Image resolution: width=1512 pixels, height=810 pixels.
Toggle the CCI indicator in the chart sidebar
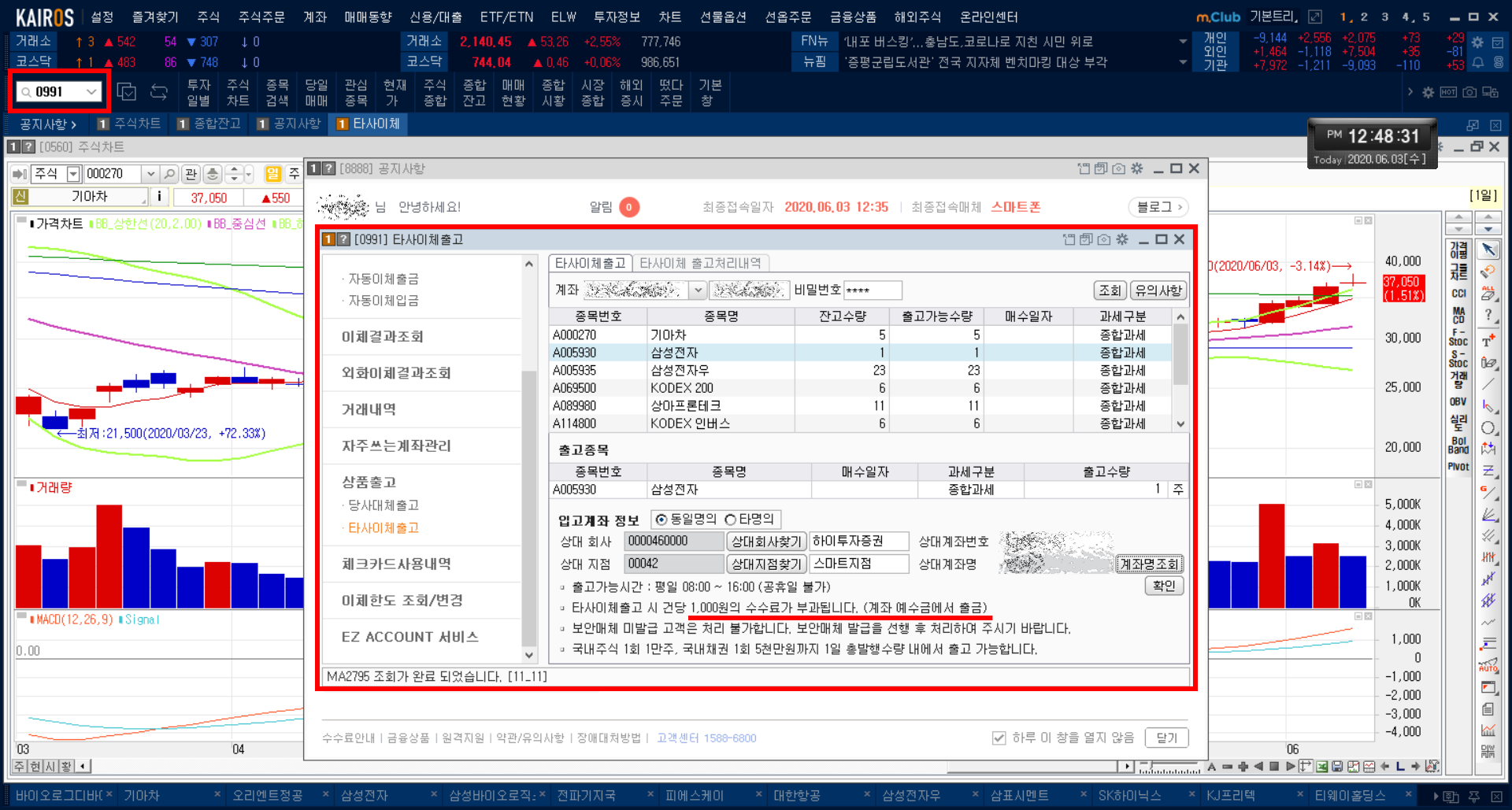pos(1458,294)
